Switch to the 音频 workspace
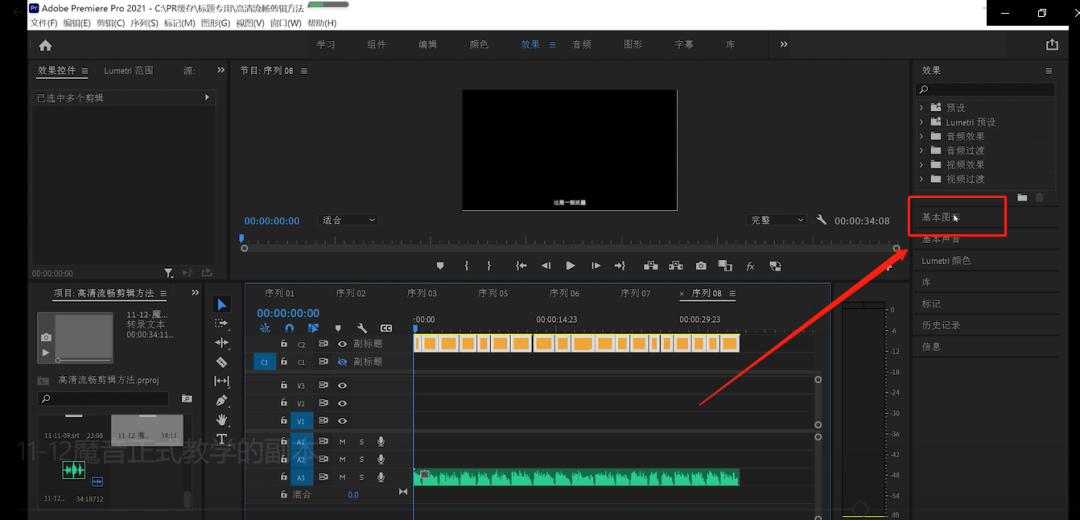This screenshot has width=1080, height=520. pos(582,44)
